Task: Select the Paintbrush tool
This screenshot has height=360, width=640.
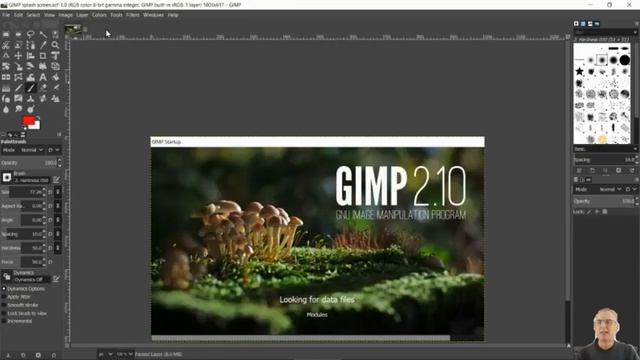Action: click(31, 88)
